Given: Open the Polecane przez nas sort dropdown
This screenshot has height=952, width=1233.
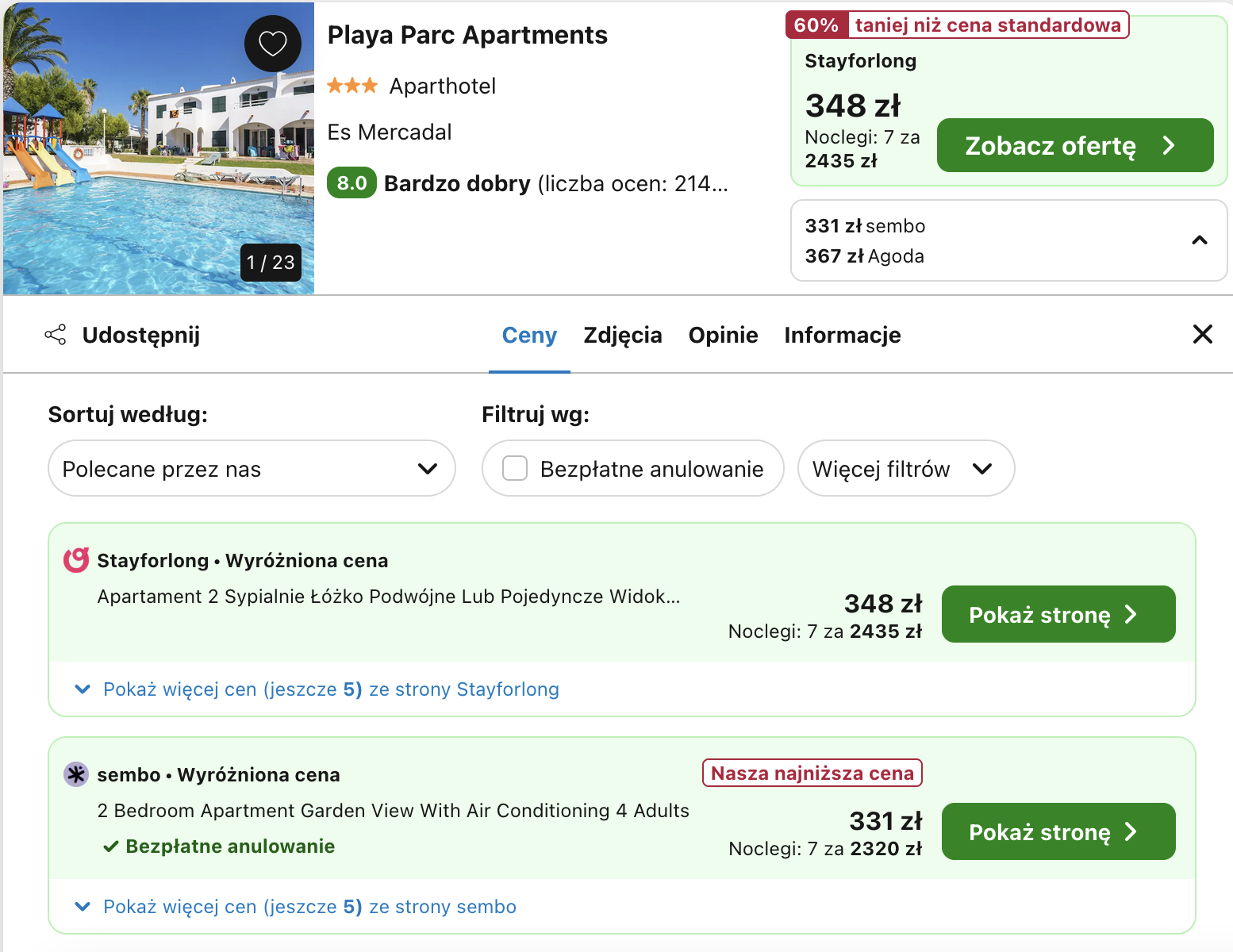Looking at the screenshot, I should 252,469.
